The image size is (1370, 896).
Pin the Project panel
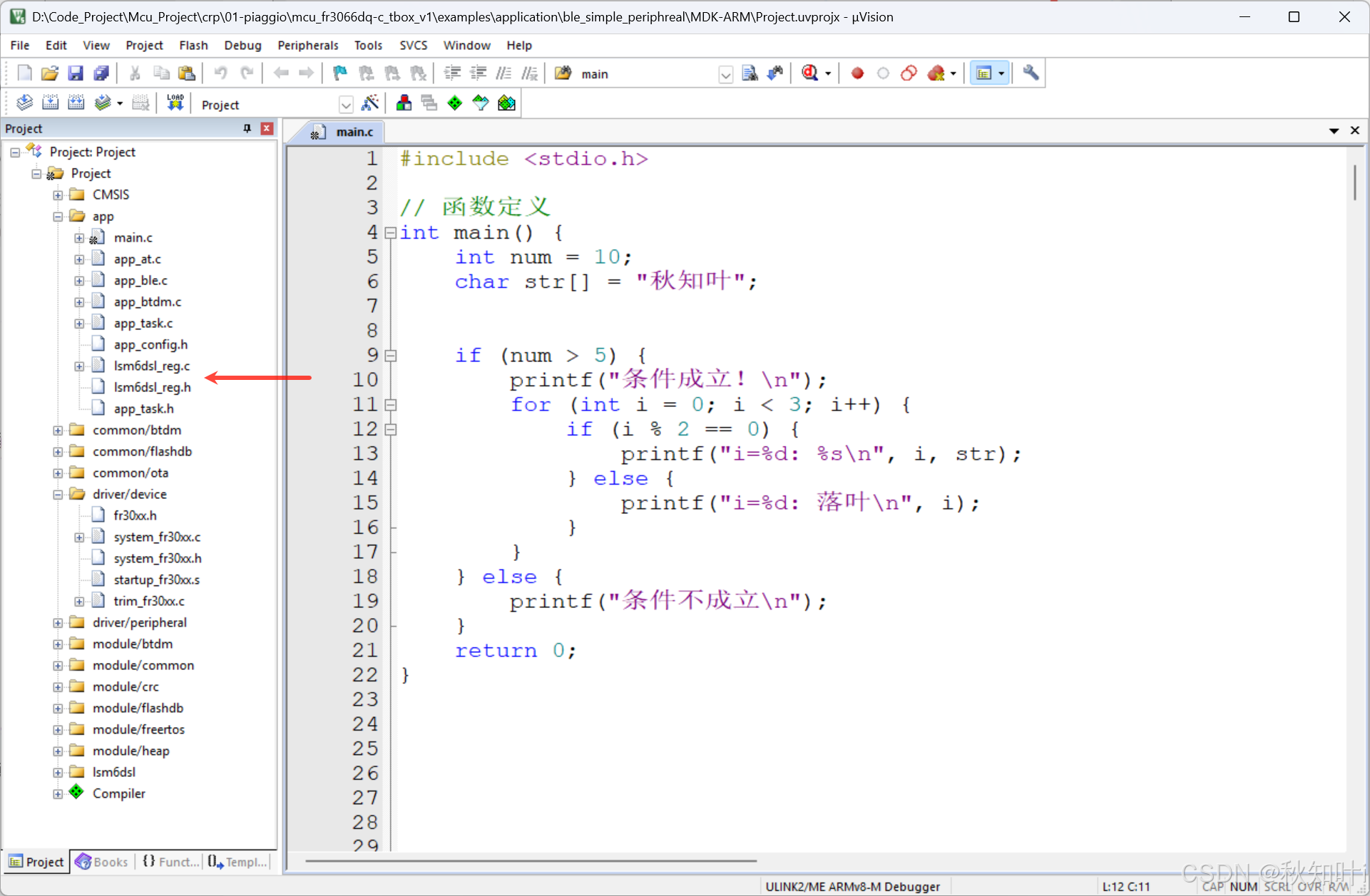coord(247,128)
